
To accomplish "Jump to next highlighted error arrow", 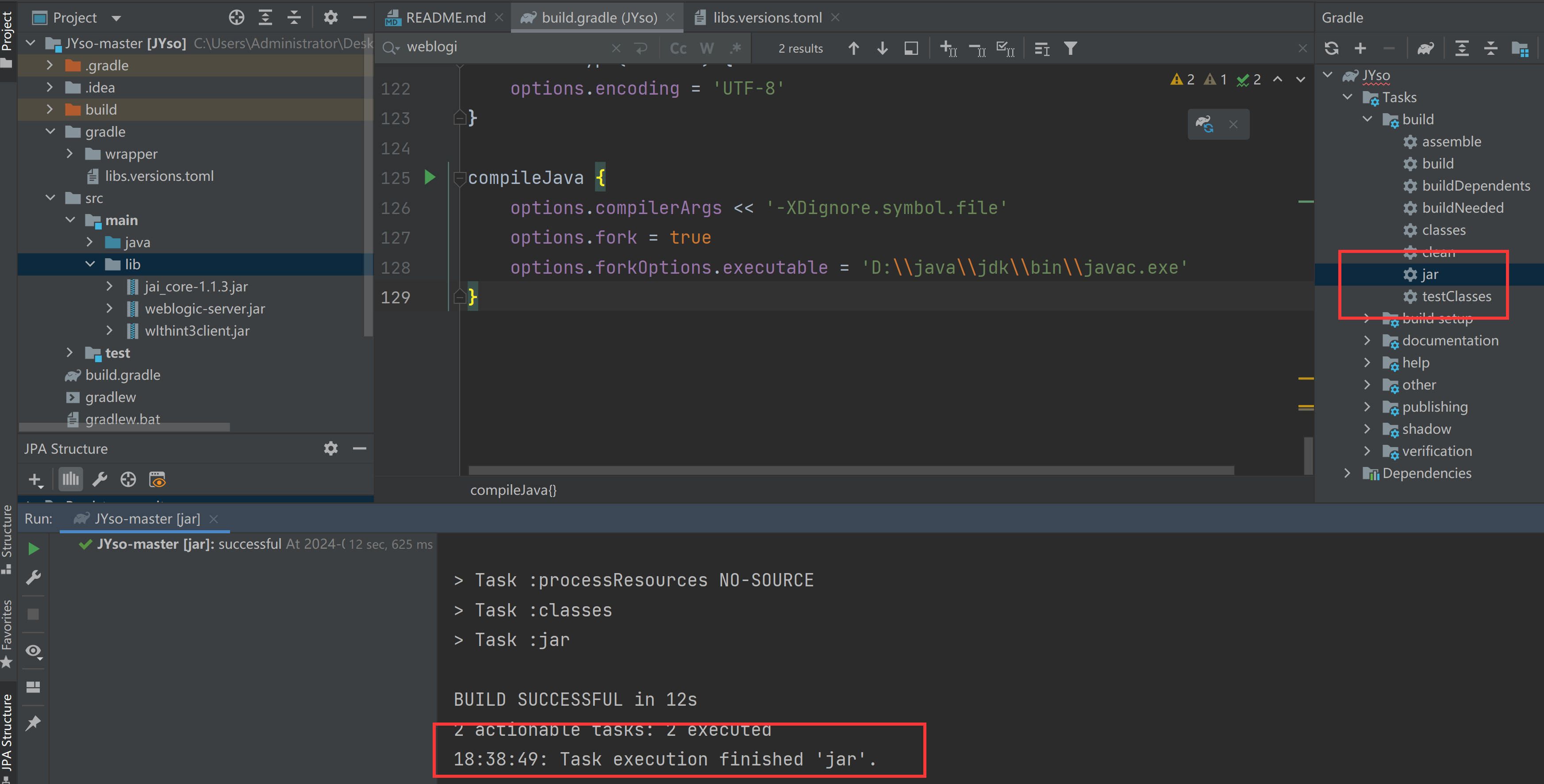I will tap(1300, 79).
